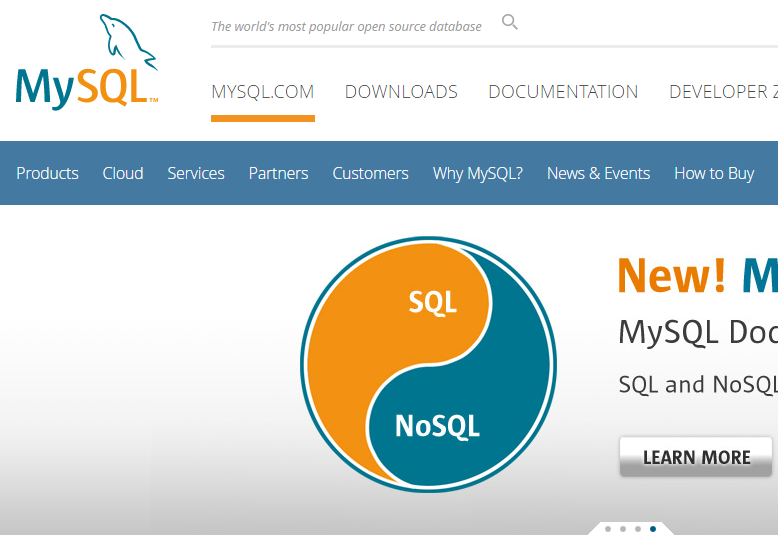Click the SQL NoSQL yin-yang graphic

tap(428, 365)
